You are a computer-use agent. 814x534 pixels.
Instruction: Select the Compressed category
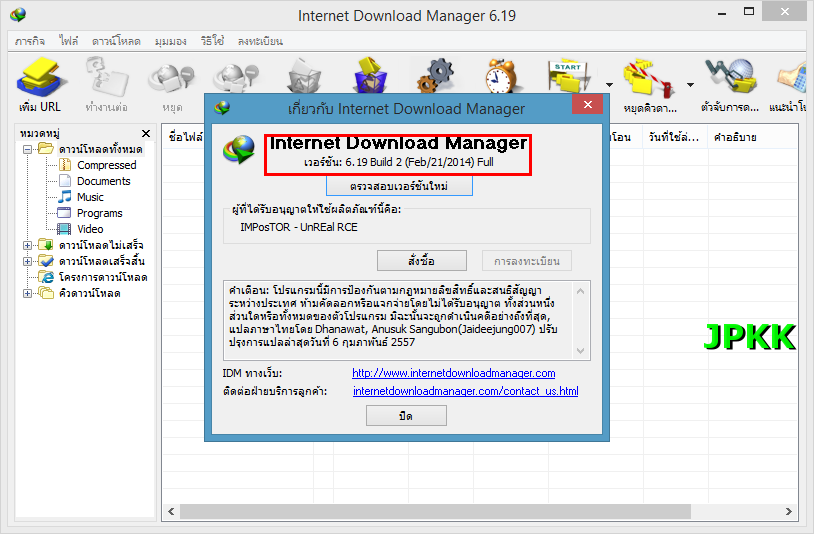(x=106, y=165)
